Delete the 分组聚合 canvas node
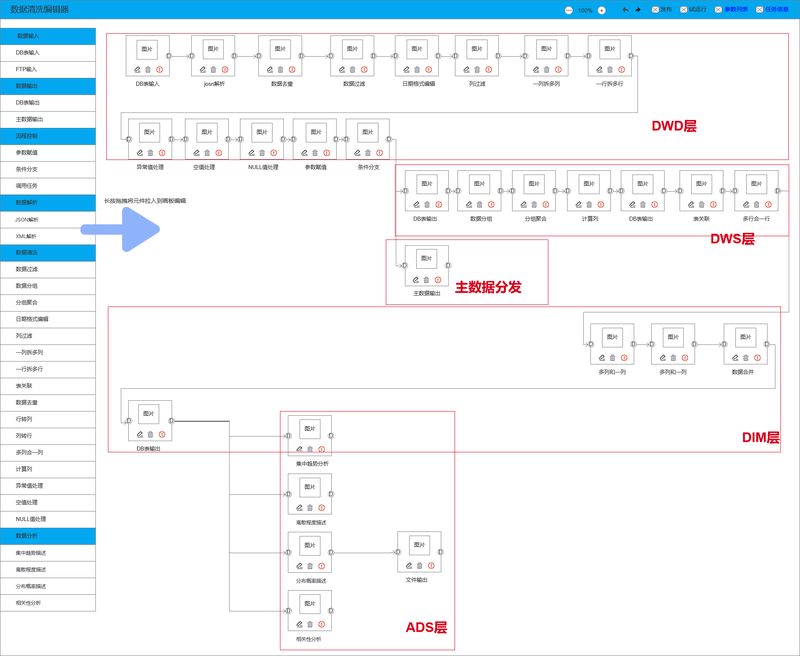This screenshot has height=656, width=800. (534, 205)
